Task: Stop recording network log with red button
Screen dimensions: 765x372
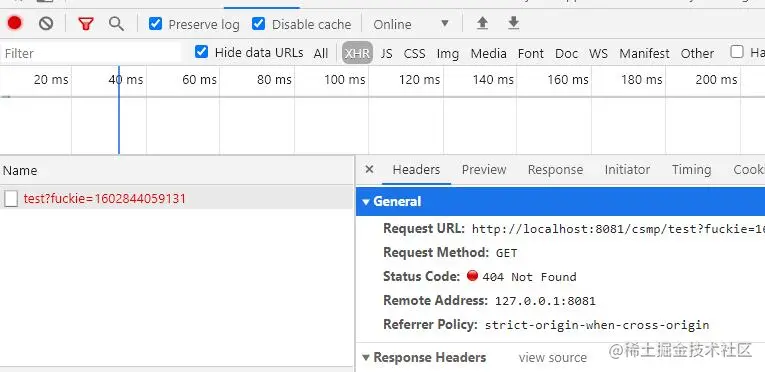Action: coord(15,23)
